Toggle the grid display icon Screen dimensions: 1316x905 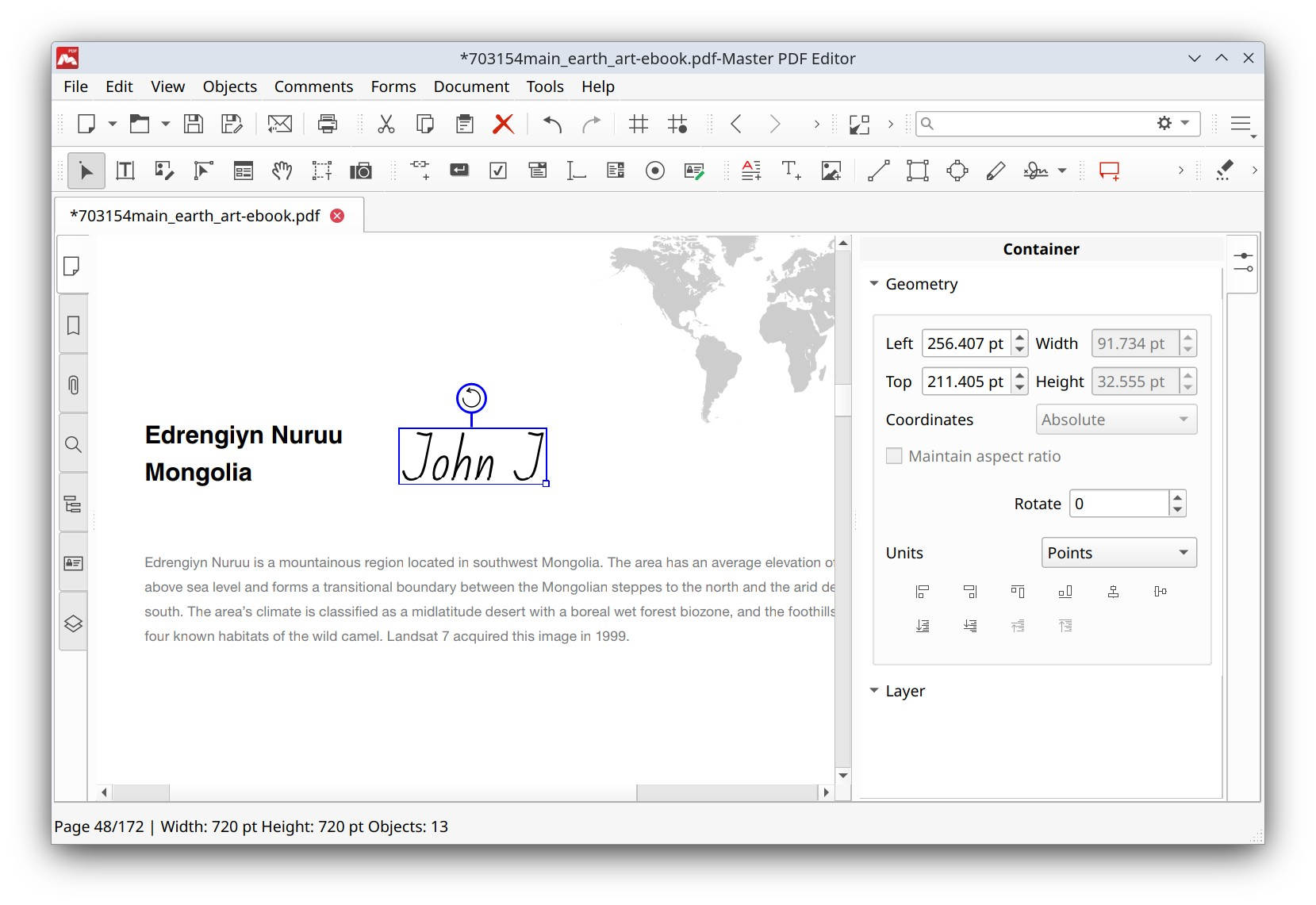(x=639, y=124)
